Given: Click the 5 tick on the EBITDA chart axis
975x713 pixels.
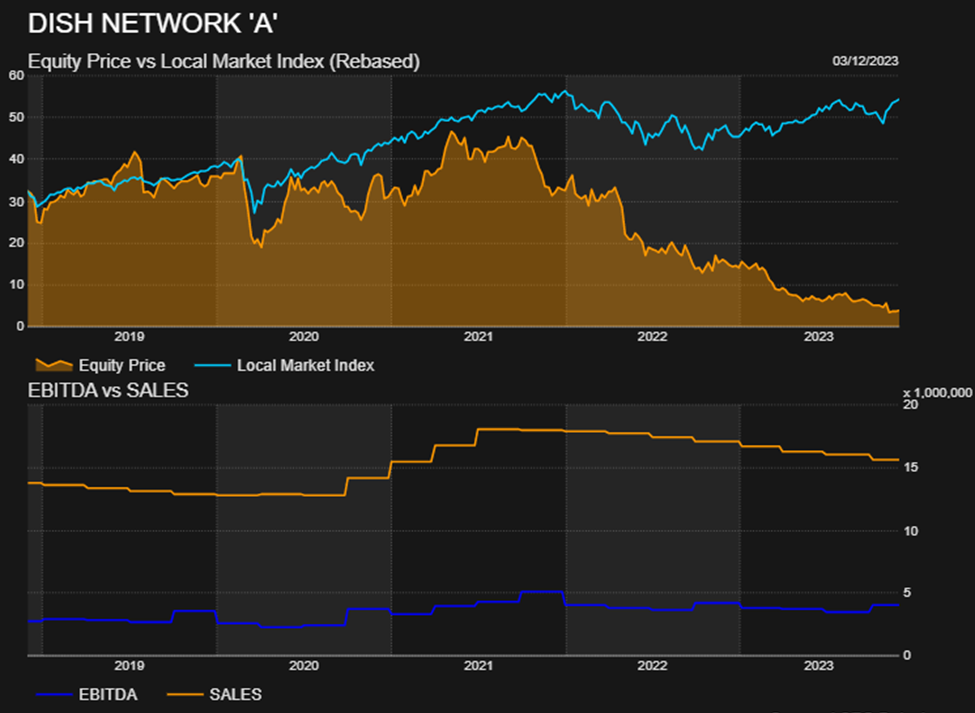Looking at the screenshot, I should click(907, 593).
